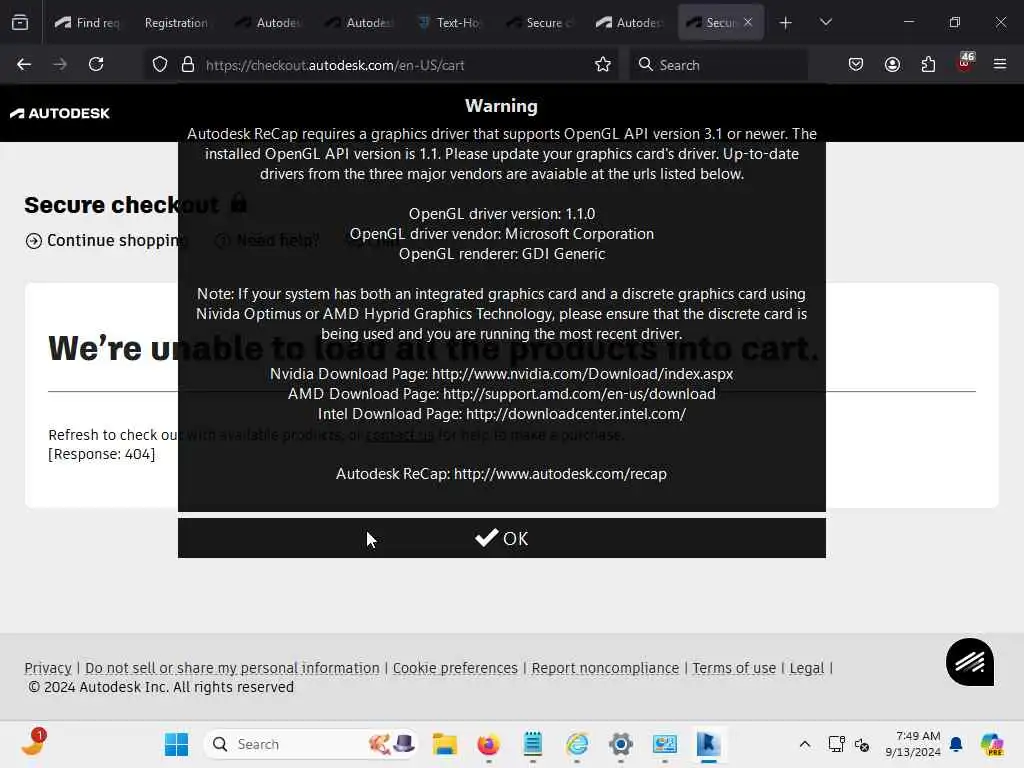
Task: Open the Settings gear taskbar icon
Action: 621,744
